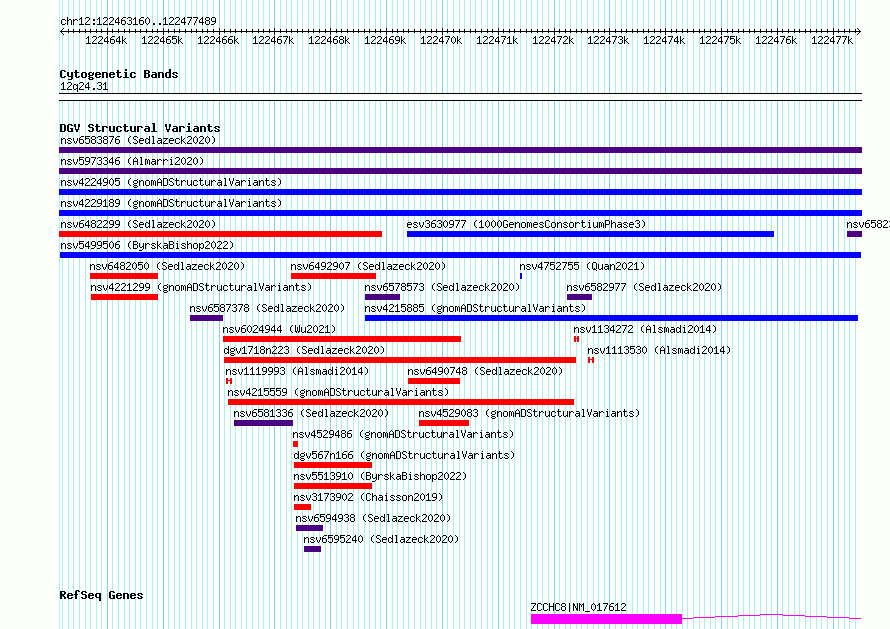Open nsv4215885 gnomAD variant label

click(475, 308)
